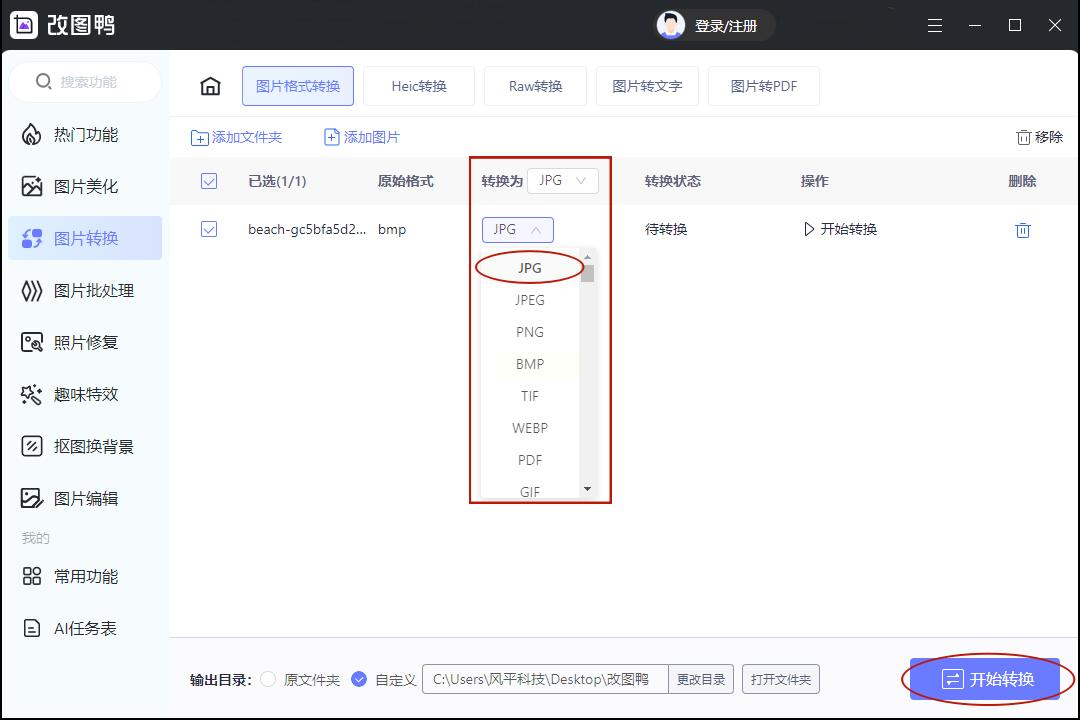Click the format list scroll-down arrow
The height and width of the screenshot is (720, 1080).
[588, 488]
